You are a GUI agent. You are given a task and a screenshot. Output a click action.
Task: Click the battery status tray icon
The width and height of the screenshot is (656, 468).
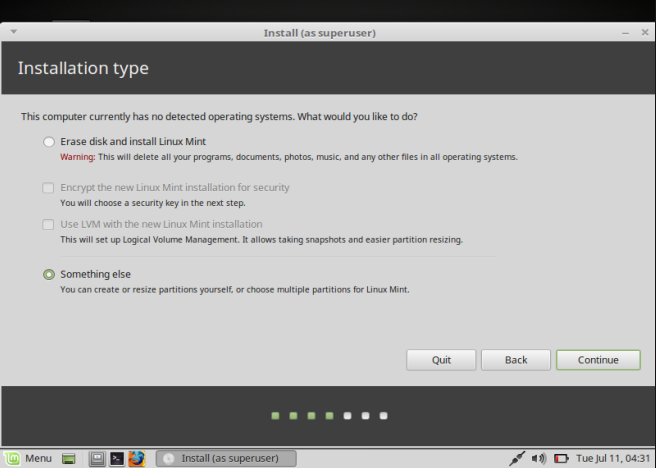561,459
